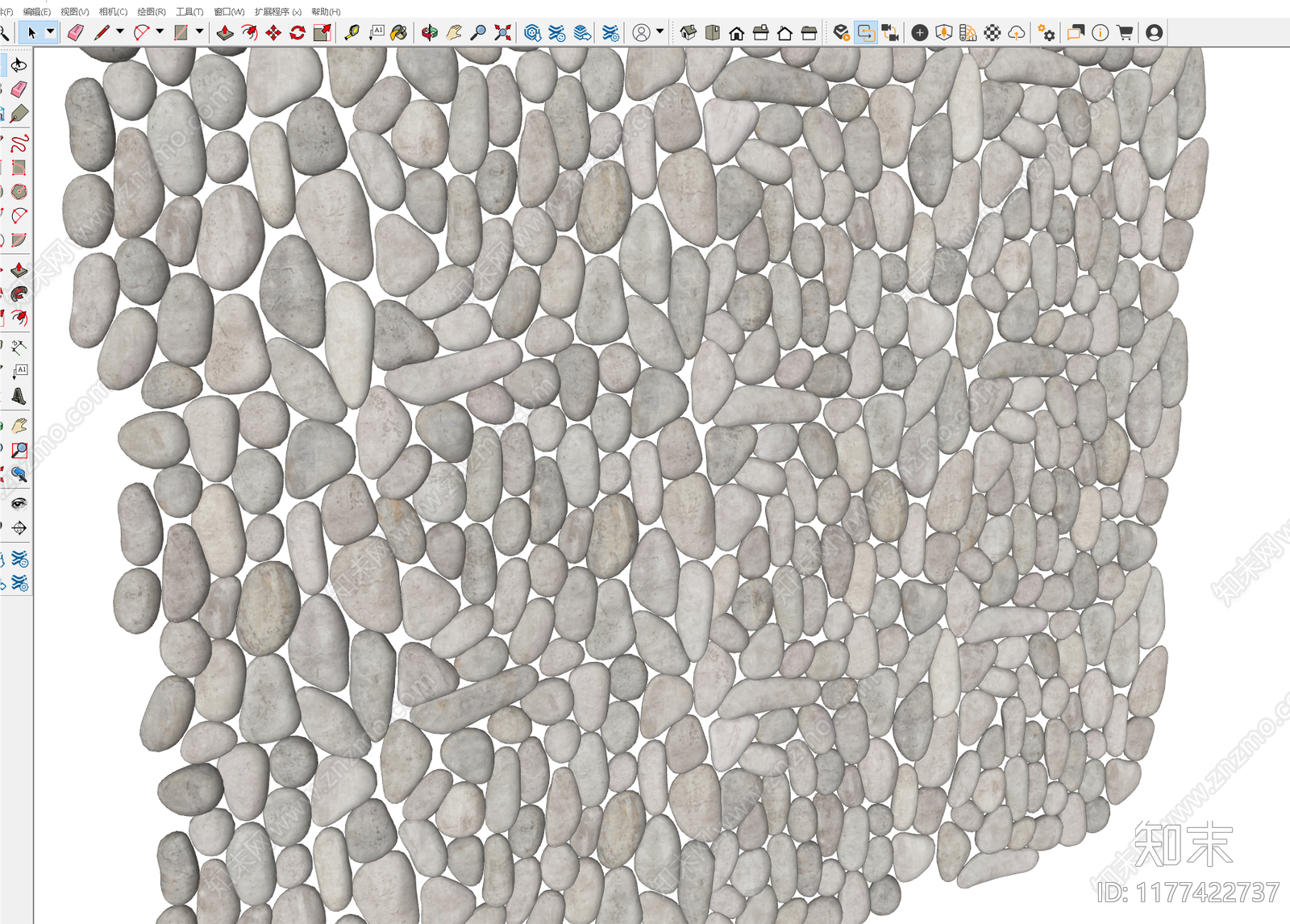Open the 绘图(R) menu

tap(152, 12)
